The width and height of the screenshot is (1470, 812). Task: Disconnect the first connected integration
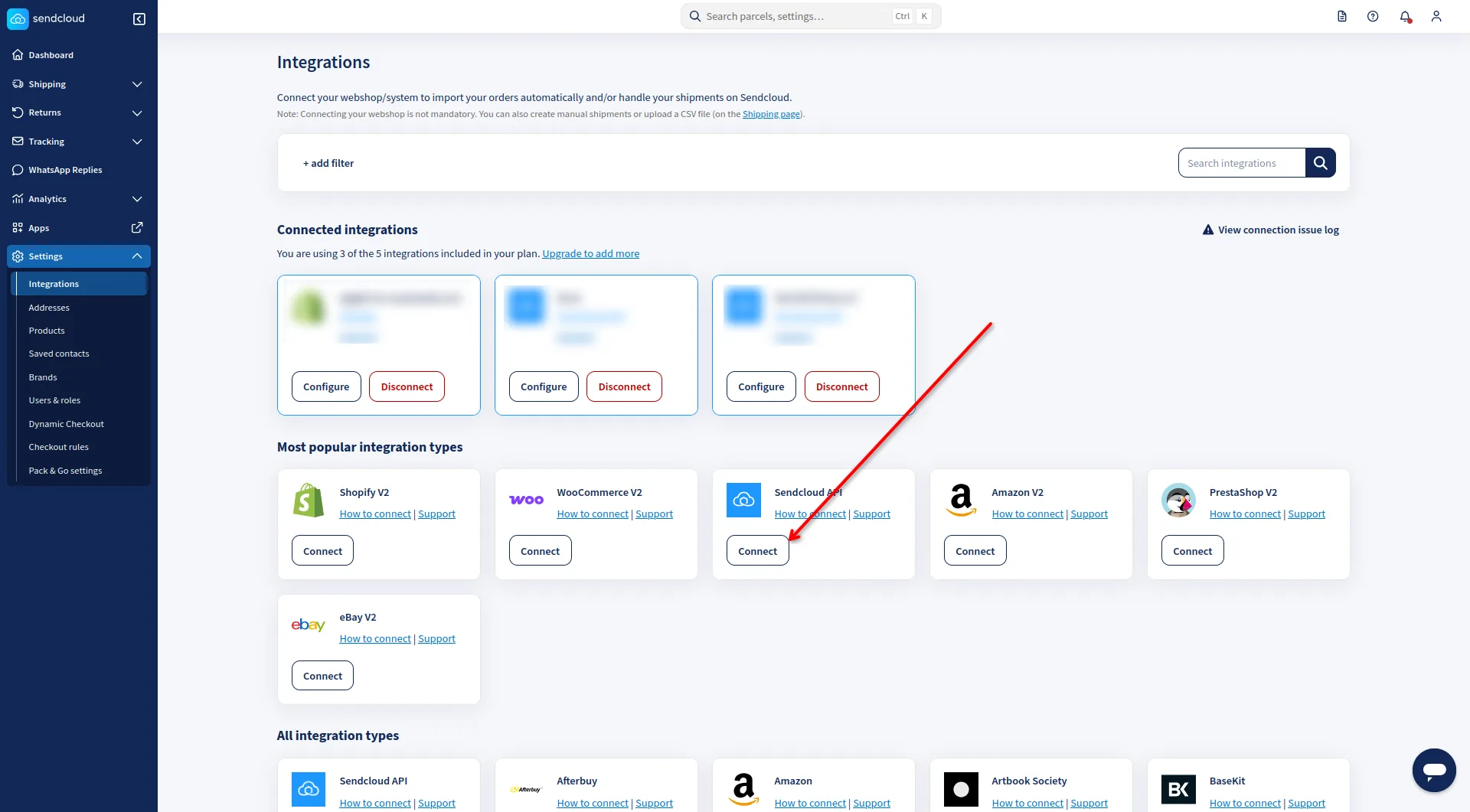pos(407,386)
